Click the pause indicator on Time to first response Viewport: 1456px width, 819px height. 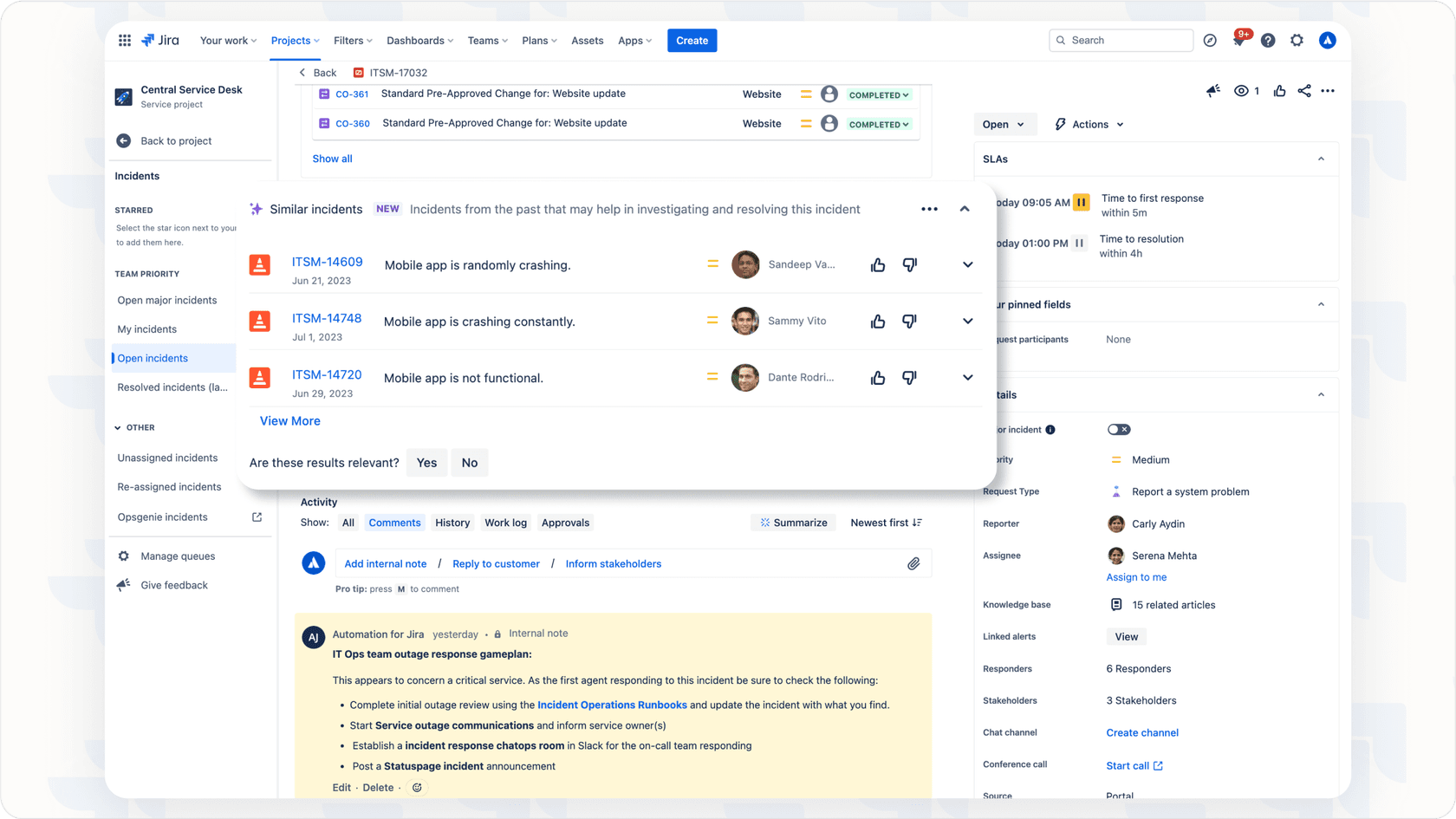point(1081,202)
